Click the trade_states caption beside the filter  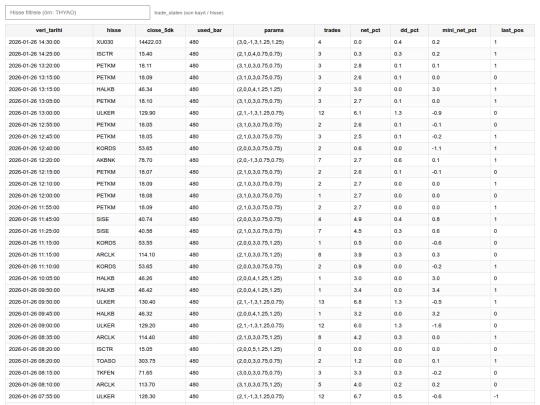click(189, 13)
